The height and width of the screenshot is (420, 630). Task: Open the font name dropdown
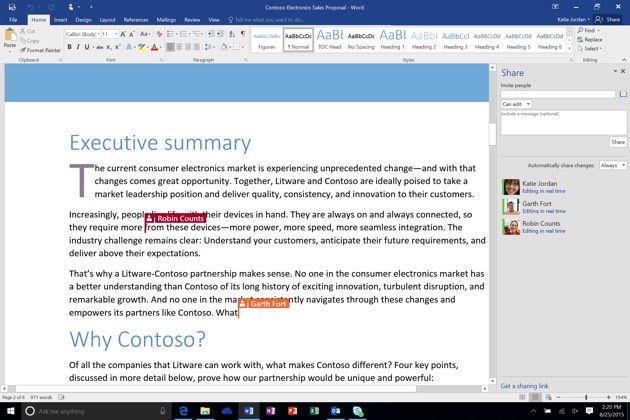tap(98, 34)
